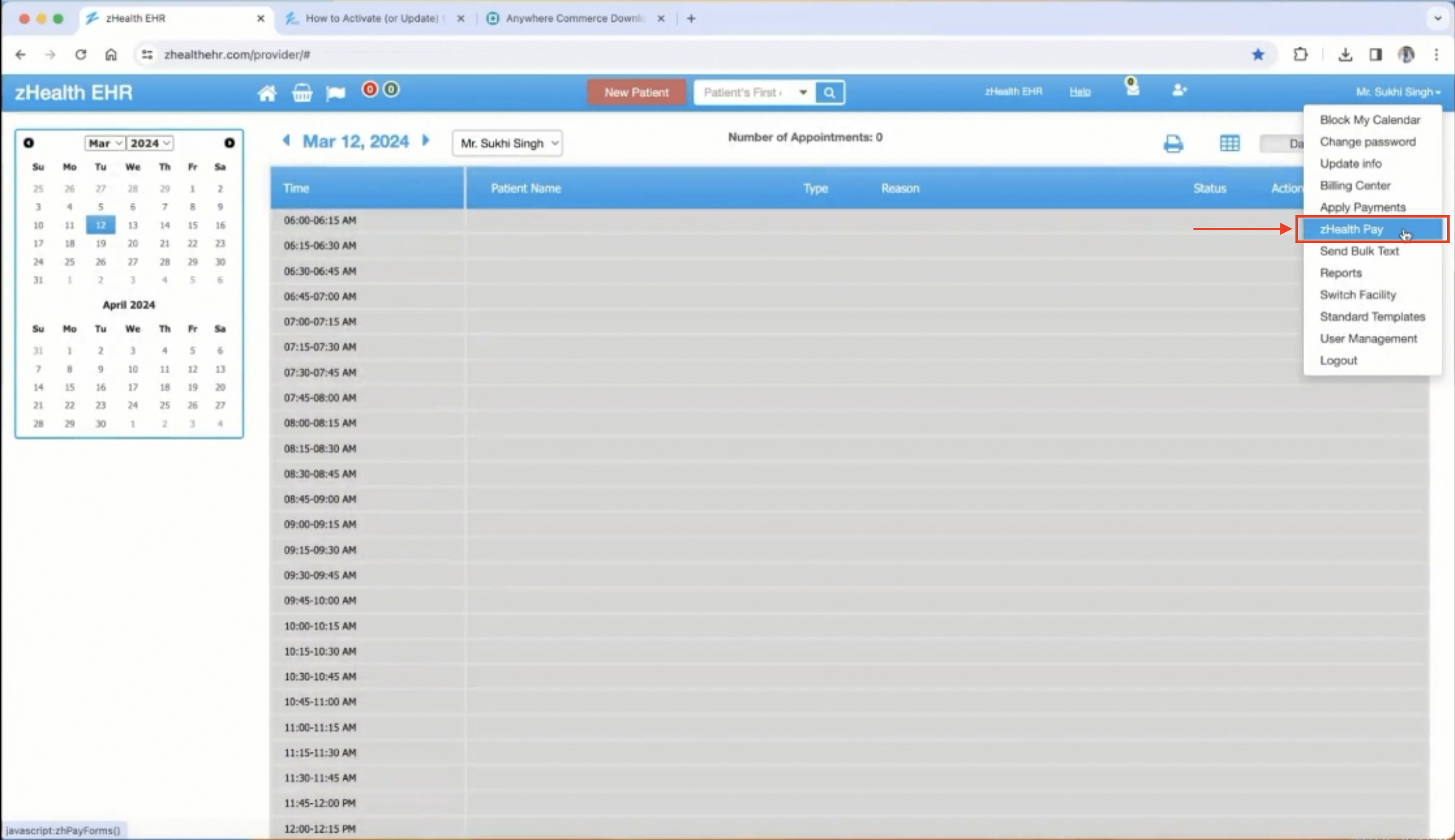This screenshot has width=1455, height=840.
Task: Click the home icon in zHealth header
Action: 266,92
